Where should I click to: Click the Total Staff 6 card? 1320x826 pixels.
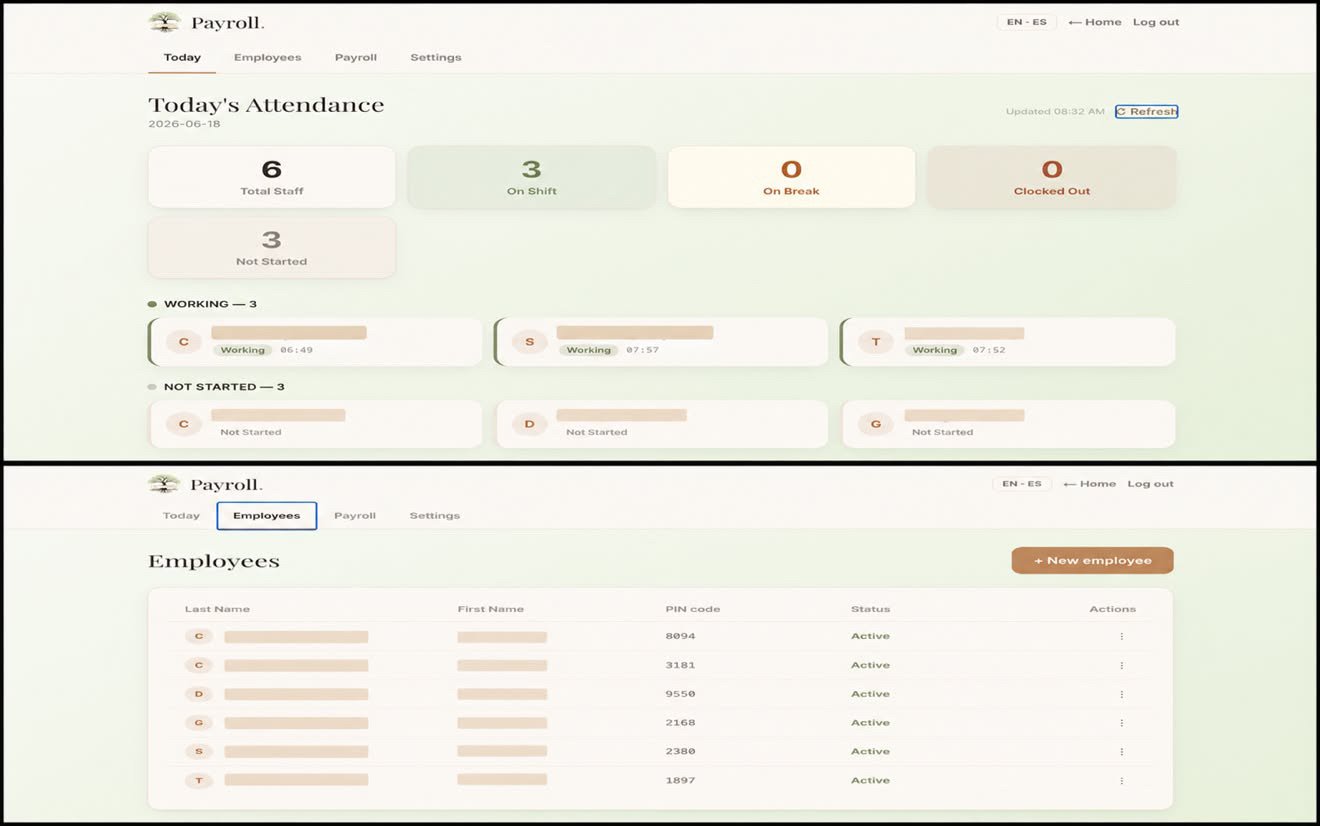coord(271,177)
